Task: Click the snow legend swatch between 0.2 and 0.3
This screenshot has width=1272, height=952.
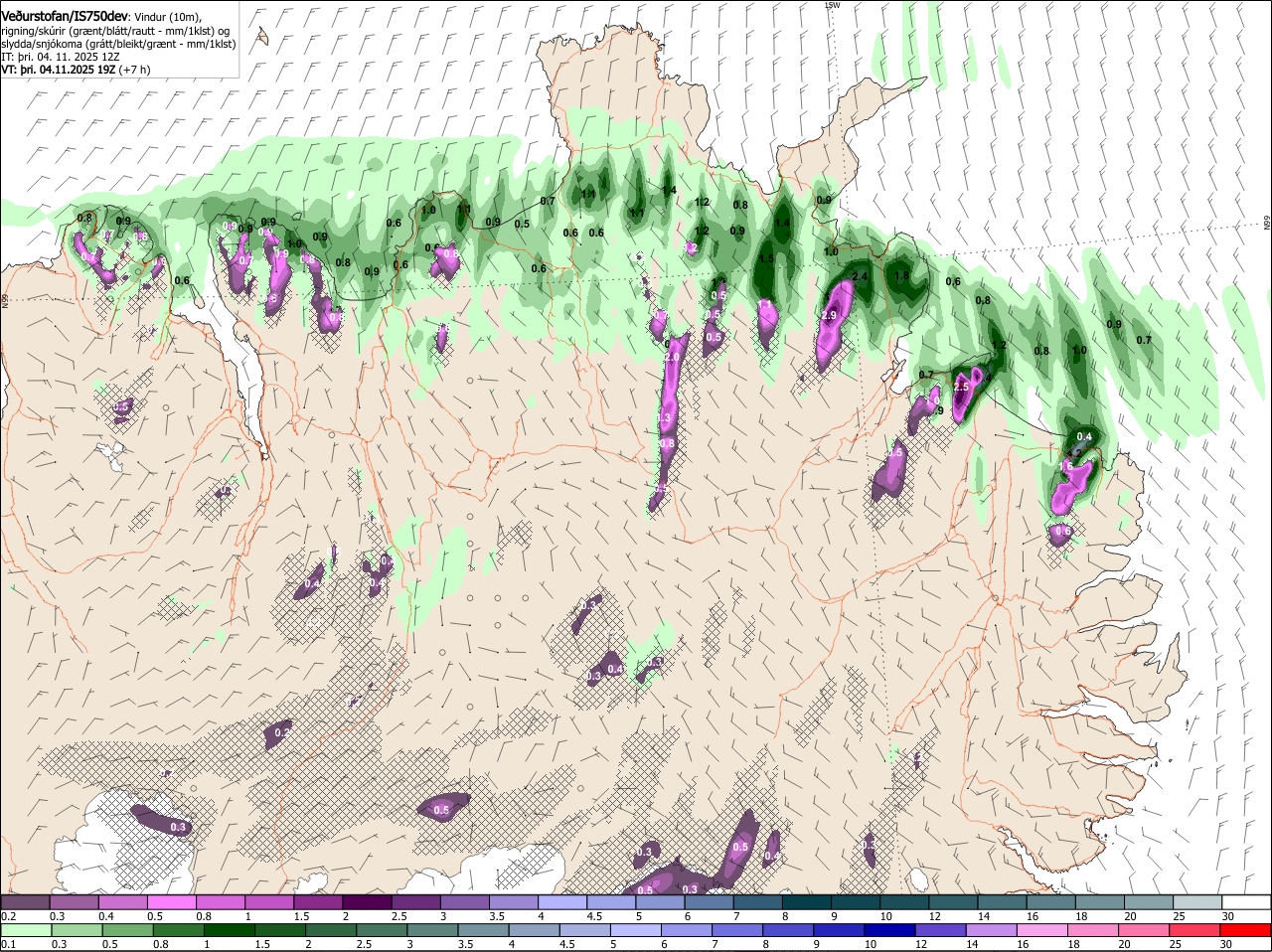Action: pos(25,902)
